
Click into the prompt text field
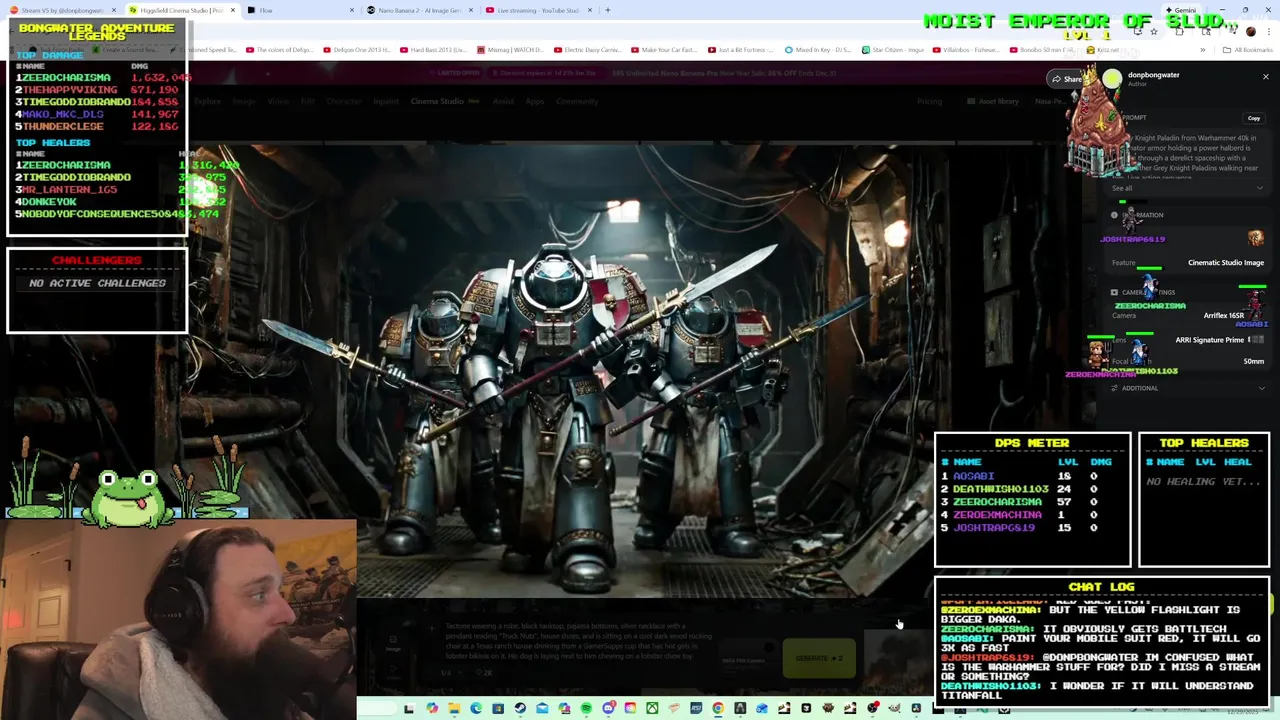point(578,640)
